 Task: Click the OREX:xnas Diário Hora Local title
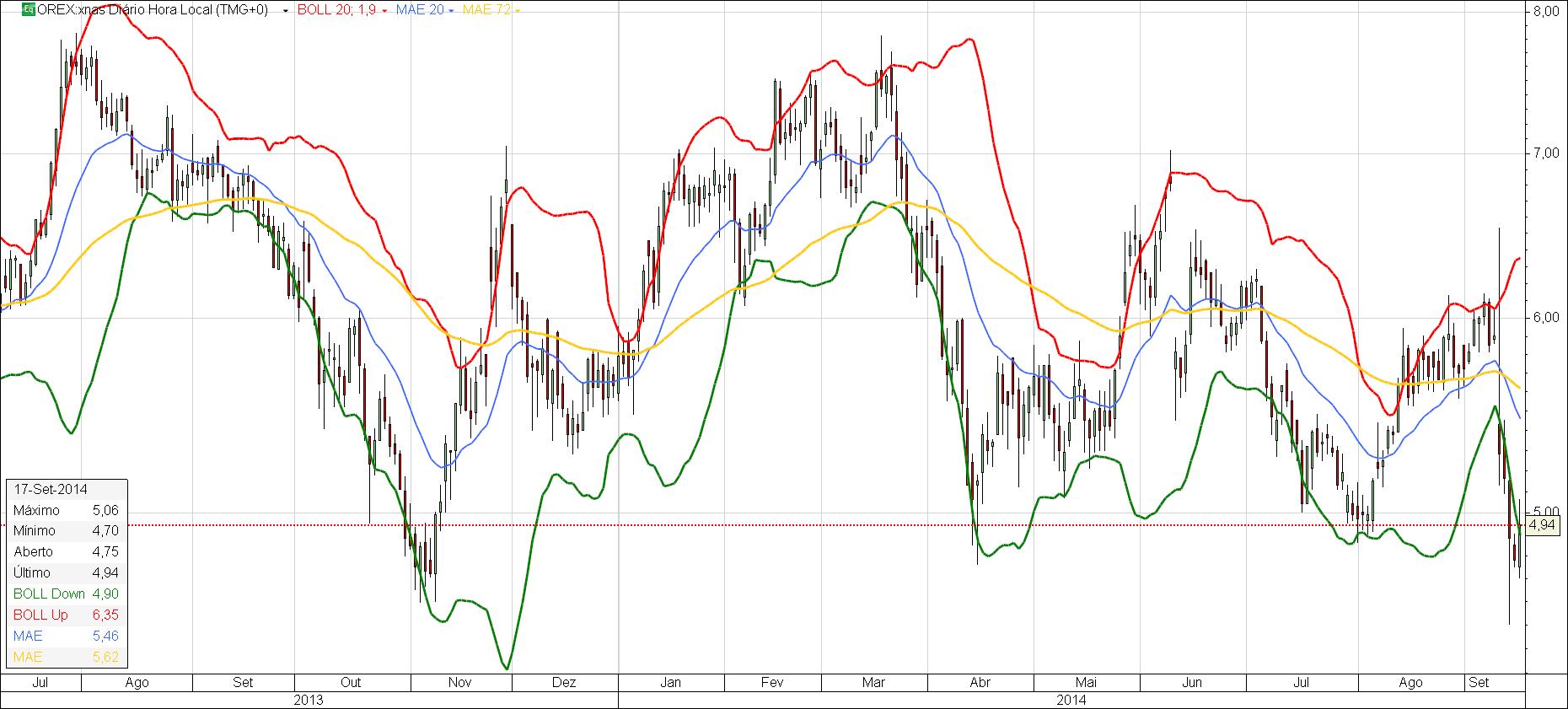click(153, 11)
